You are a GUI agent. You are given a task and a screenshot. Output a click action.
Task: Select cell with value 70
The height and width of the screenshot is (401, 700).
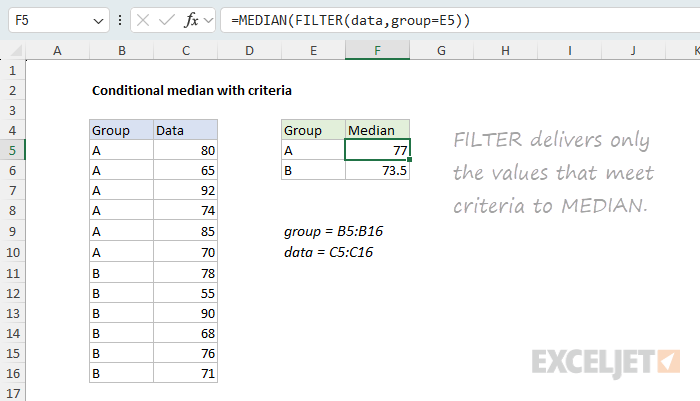(x=185, y=252)
